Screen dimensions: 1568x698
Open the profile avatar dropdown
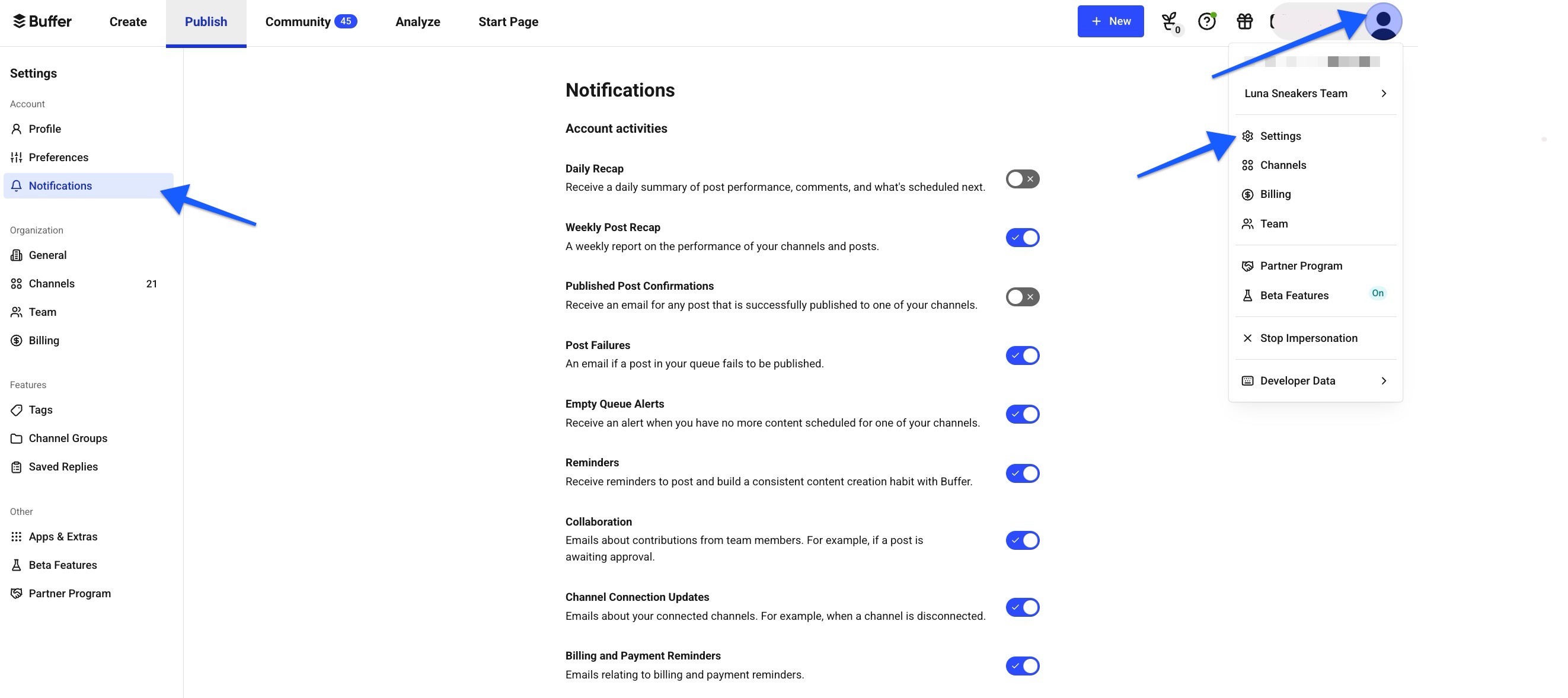[x=1384, y=21]
